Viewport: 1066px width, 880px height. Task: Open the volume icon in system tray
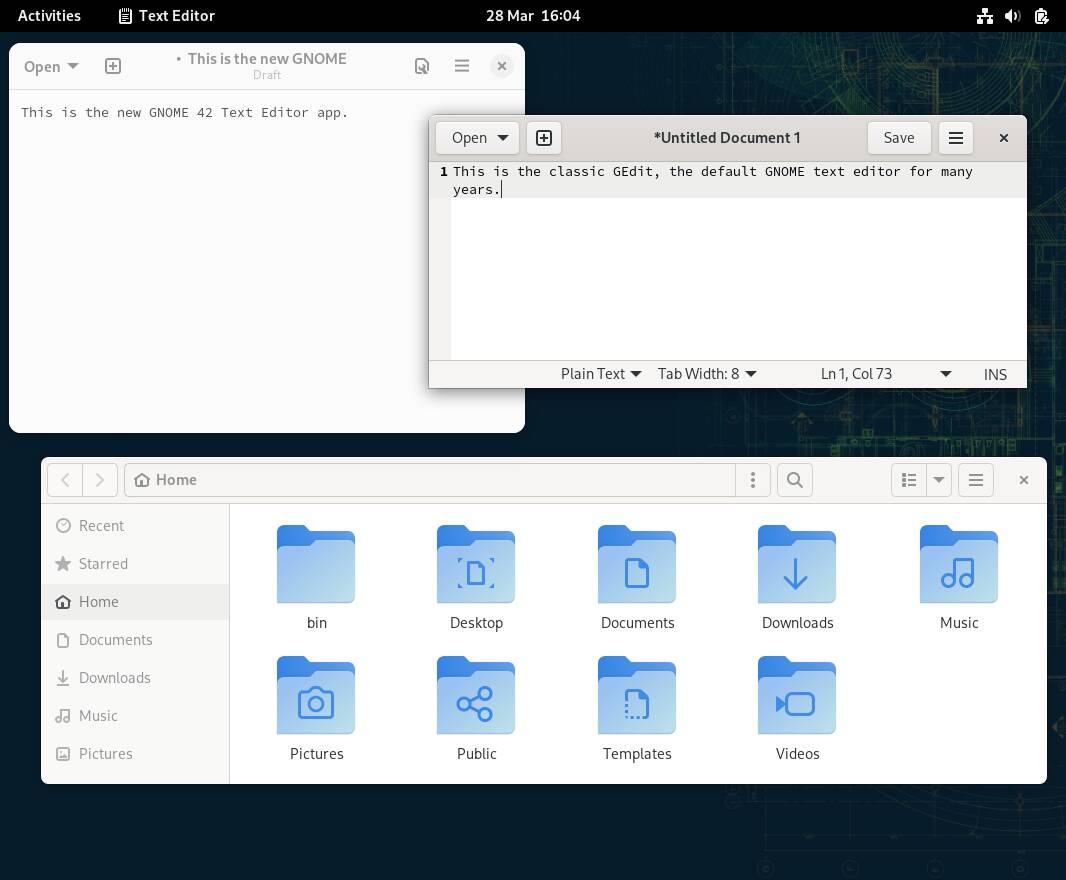[1012, 16]
